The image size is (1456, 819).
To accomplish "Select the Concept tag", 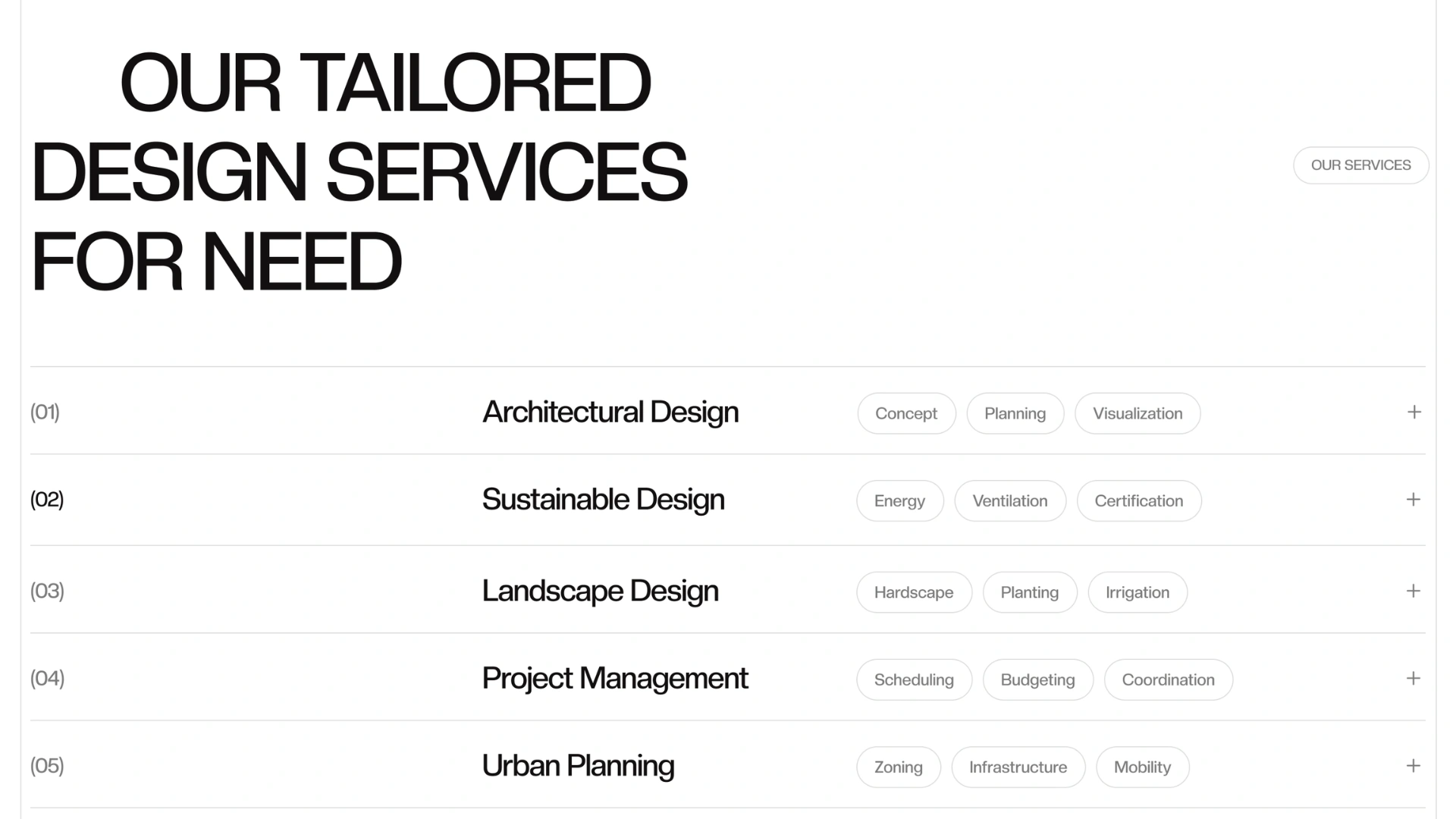I will (906, 413).
